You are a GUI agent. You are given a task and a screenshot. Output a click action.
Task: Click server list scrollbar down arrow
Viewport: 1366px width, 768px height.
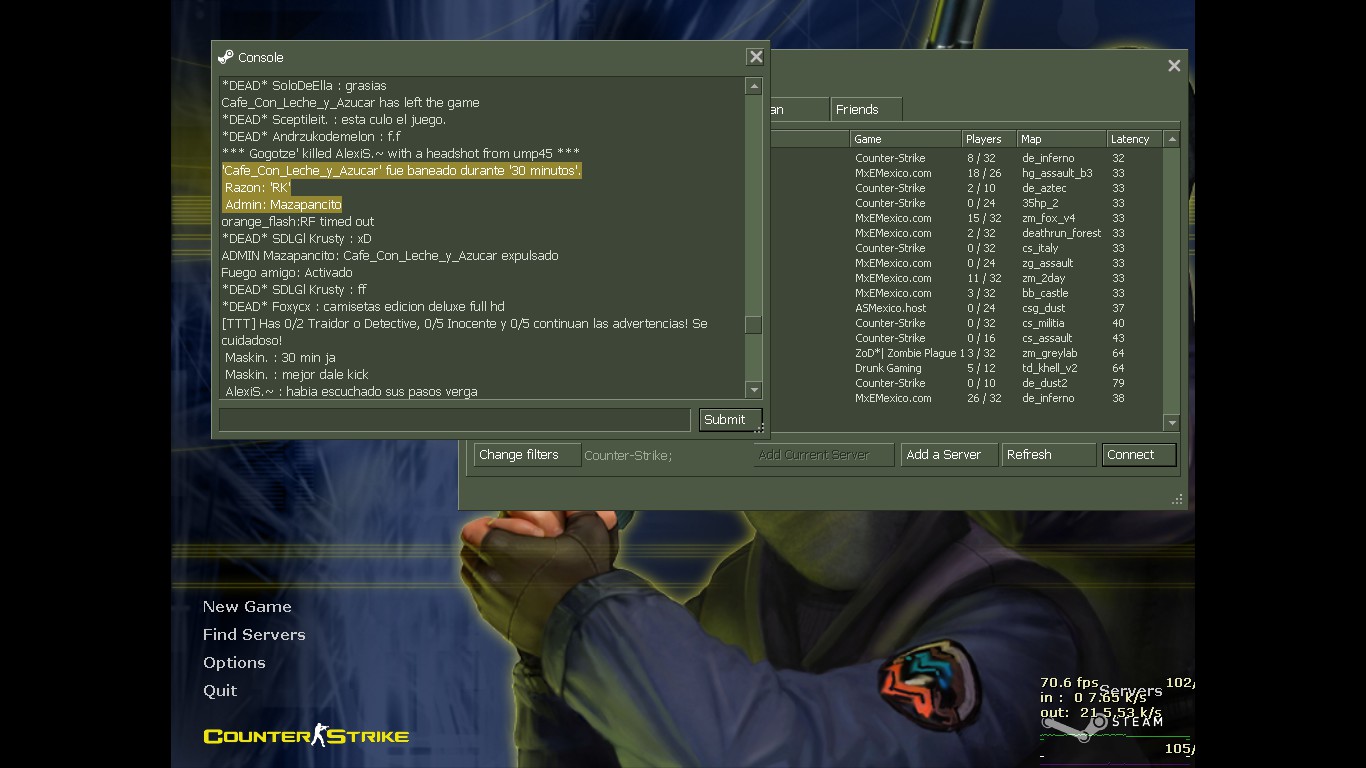pos(1172,423)
